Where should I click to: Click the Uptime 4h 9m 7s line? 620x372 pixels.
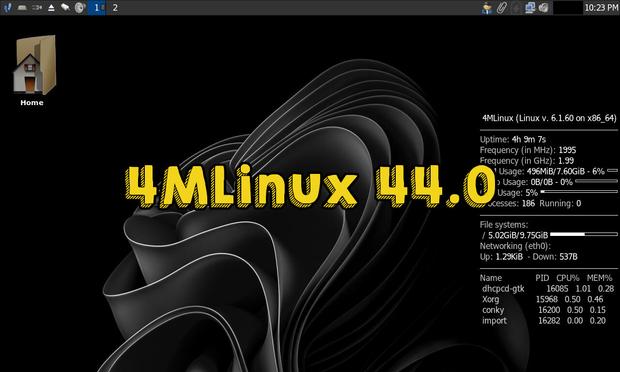[x=512, y=139]
